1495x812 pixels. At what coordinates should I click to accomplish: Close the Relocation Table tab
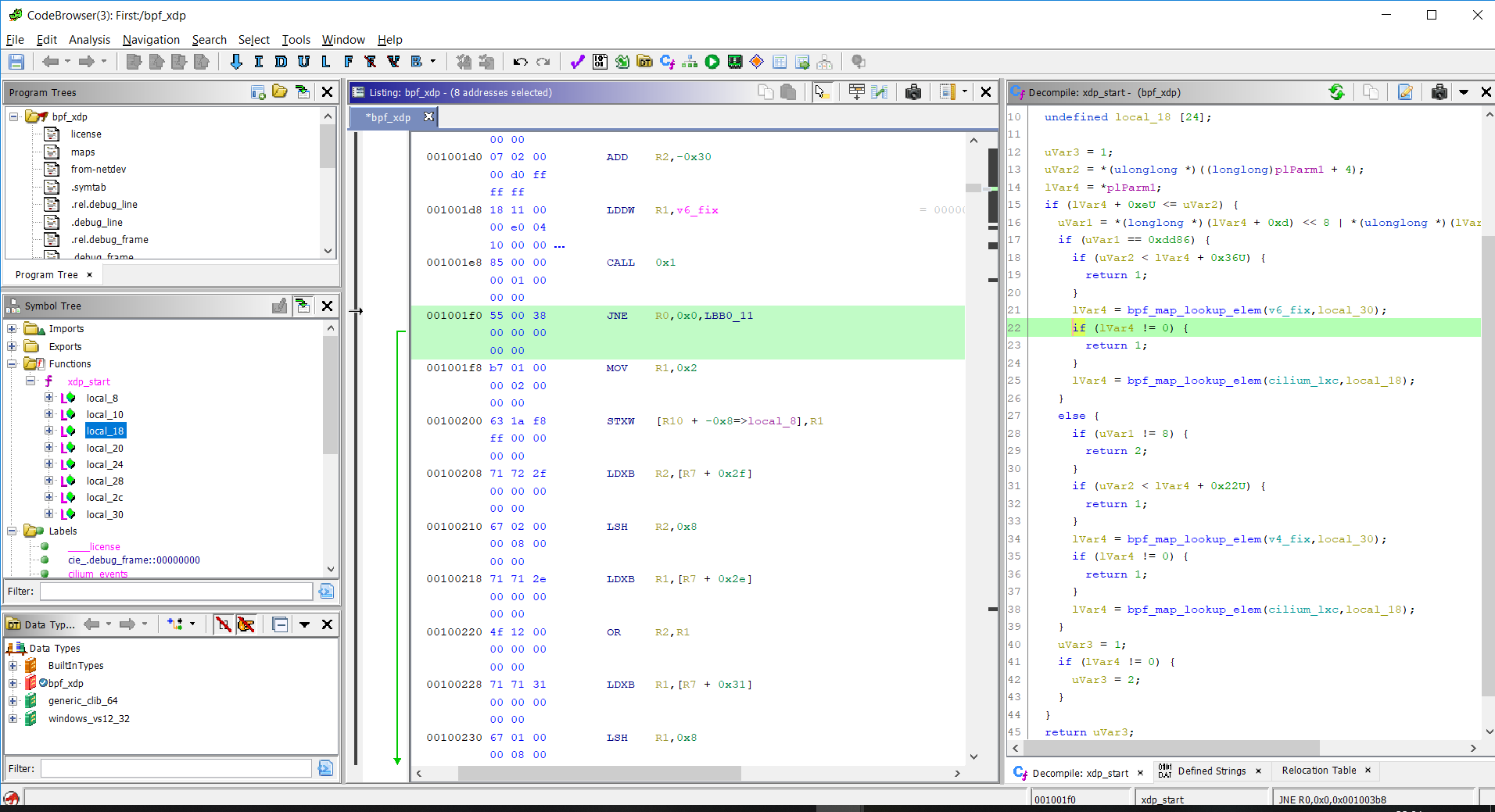1368,771
